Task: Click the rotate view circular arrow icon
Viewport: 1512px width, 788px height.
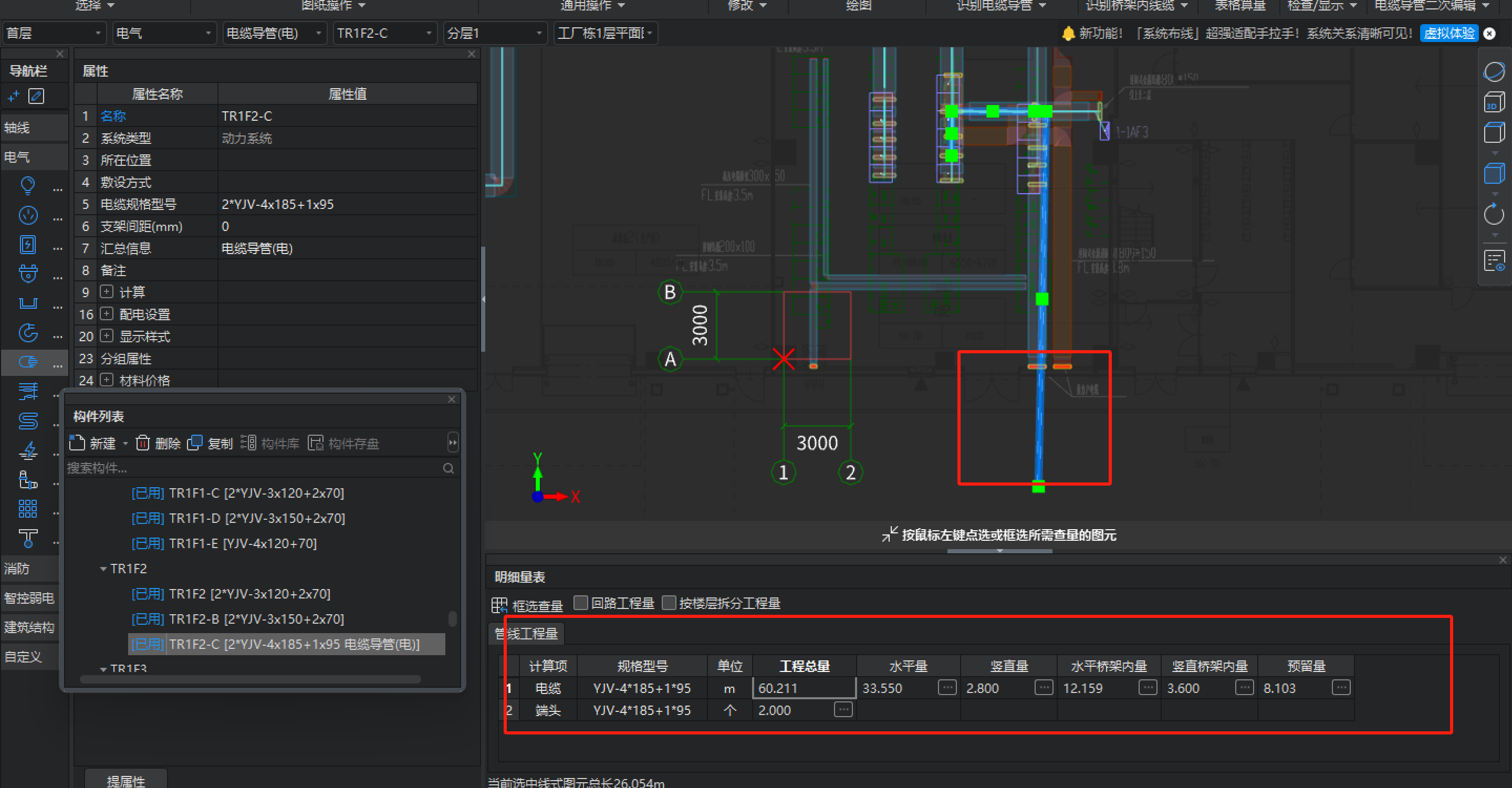Action: coord(1494,214)
